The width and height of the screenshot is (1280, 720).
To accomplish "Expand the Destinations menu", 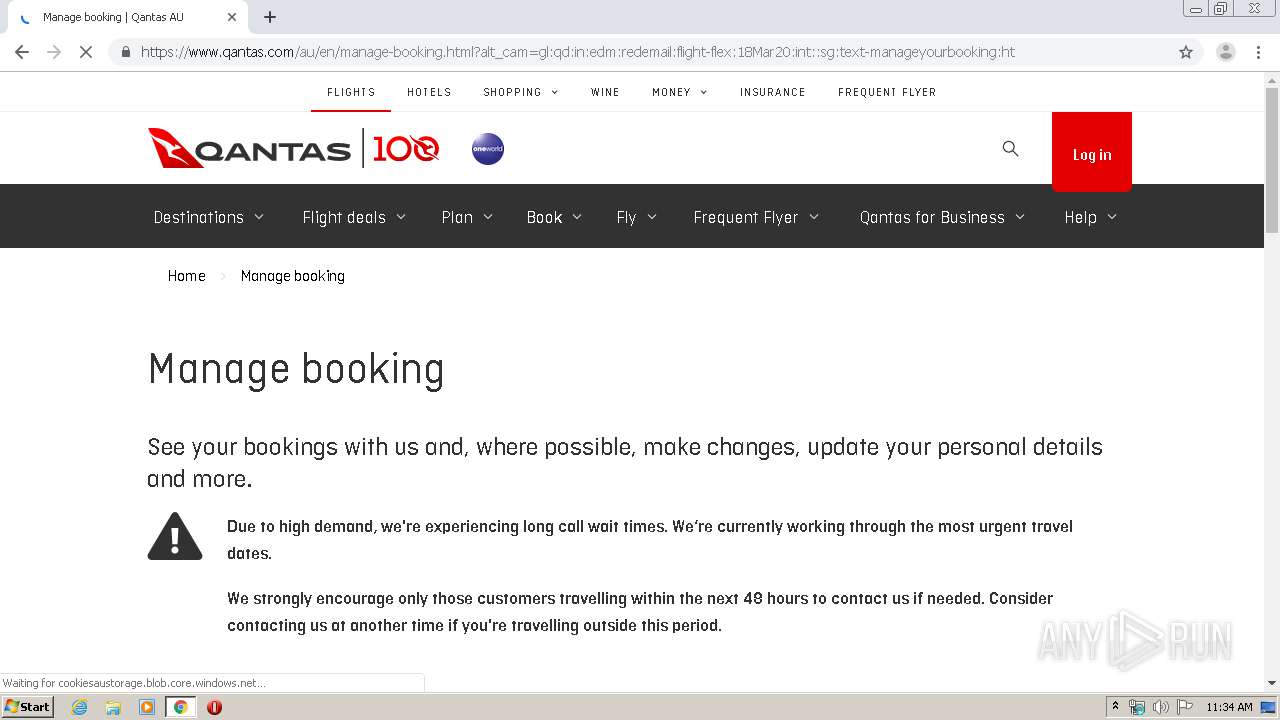I will pyautogui.click(x=209, y=217).
